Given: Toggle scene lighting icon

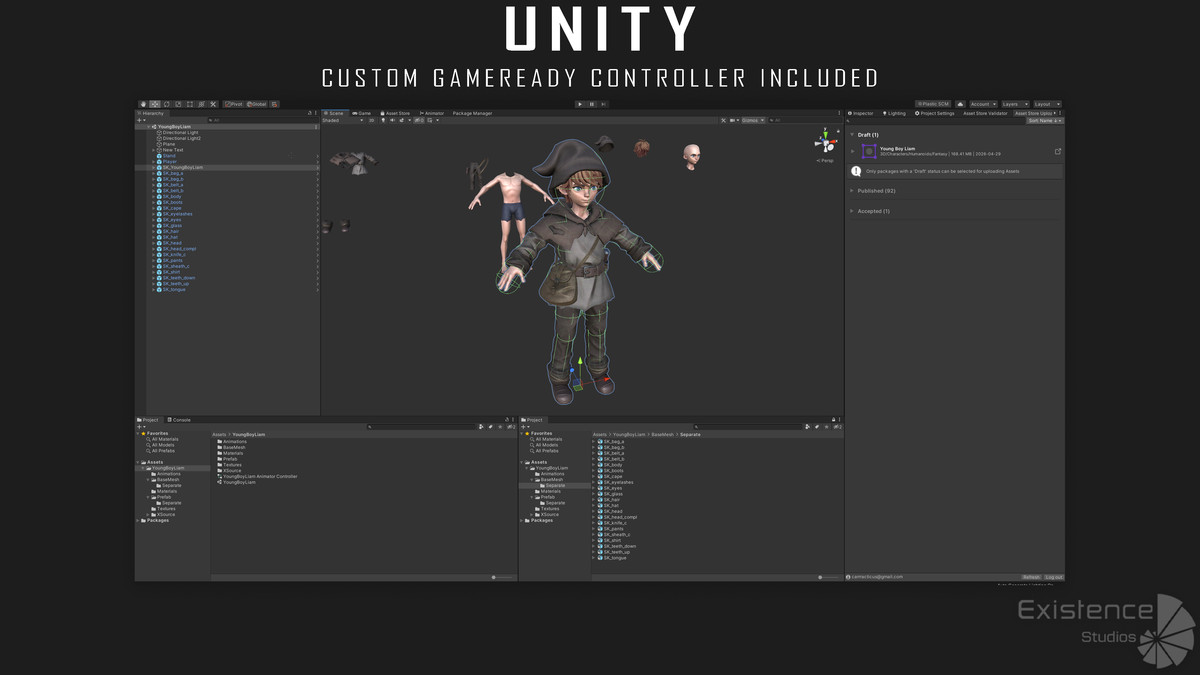Looking at the screenshot, I should coord(383,120).
